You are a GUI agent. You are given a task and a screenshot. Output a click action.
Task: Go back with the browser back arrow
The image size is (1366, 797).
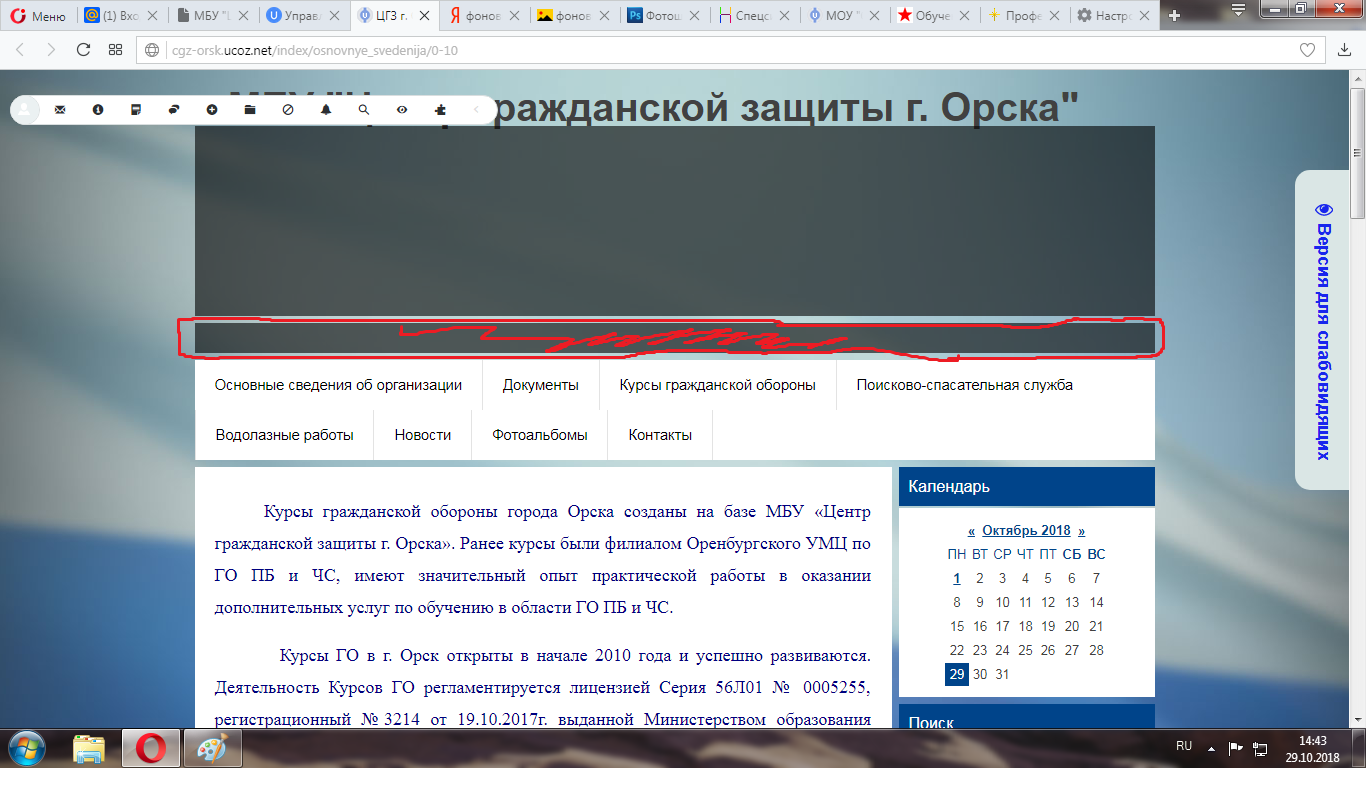tap(21, 49)
